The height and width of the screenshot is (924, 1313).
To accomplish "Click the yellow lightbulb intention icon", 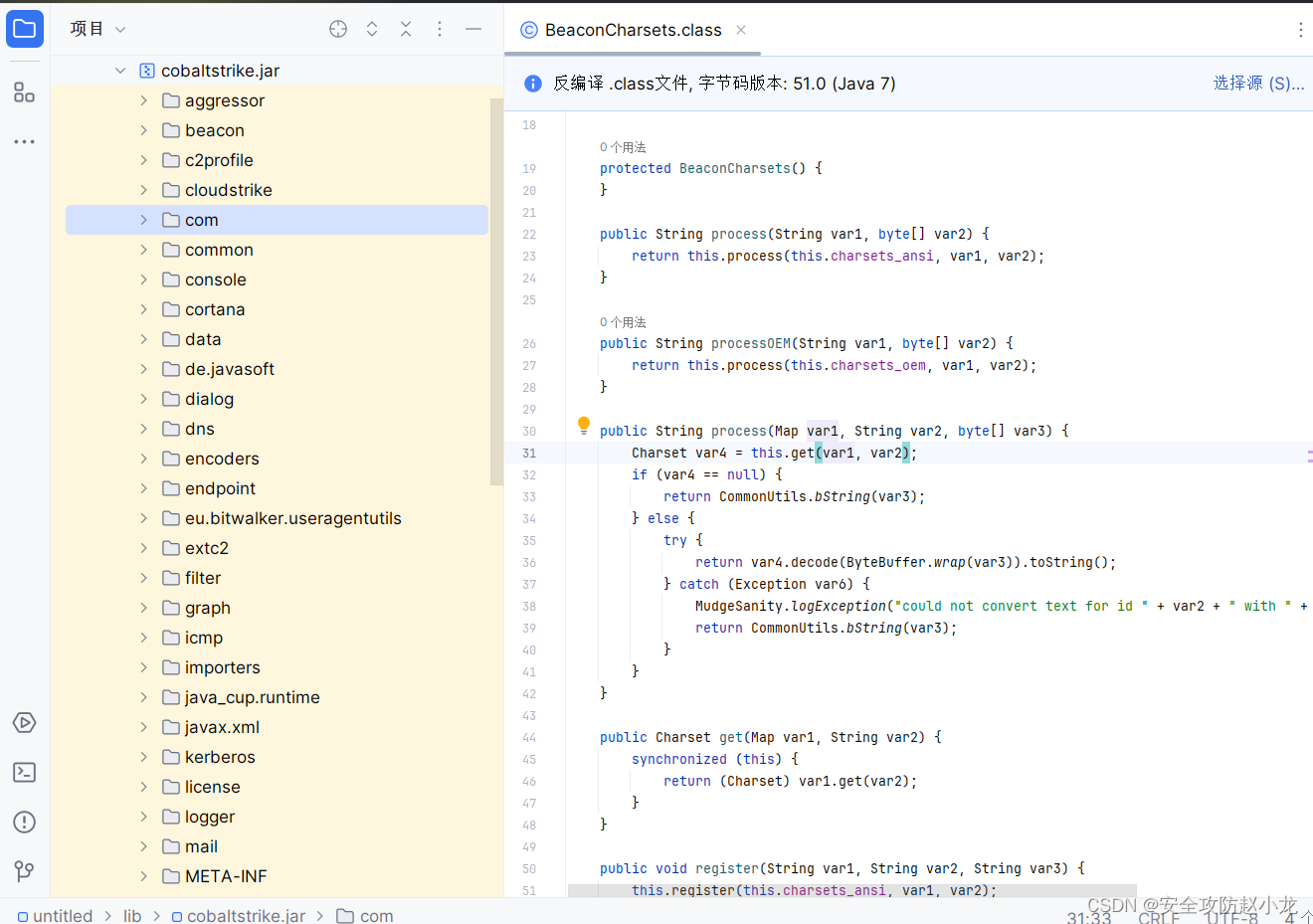I will [584, 426].
